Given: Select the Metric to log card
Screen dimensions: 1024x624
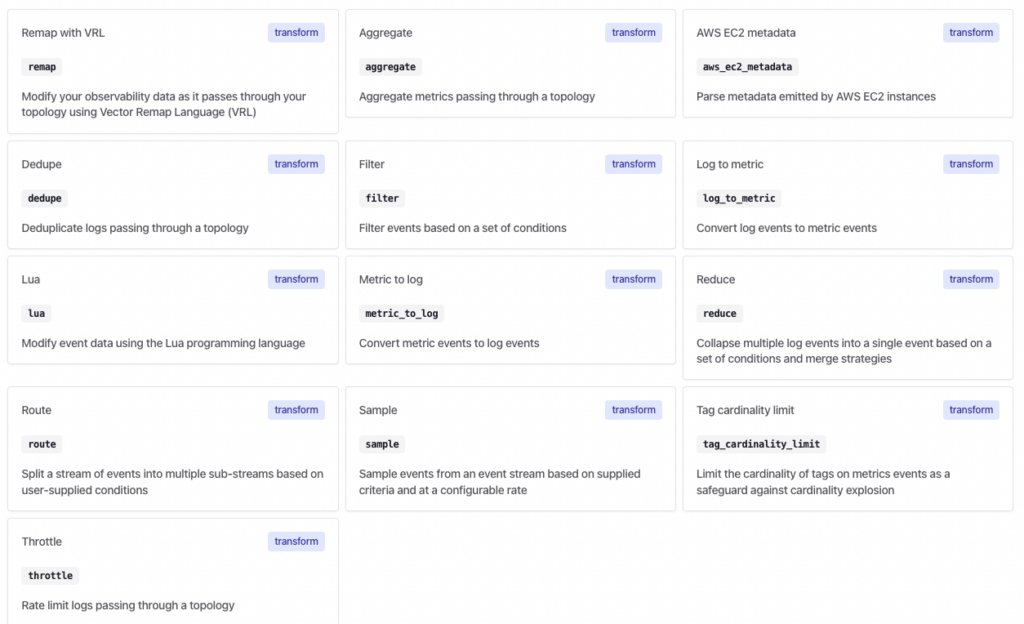Looking at the screenshot, I should coord(510,310).
